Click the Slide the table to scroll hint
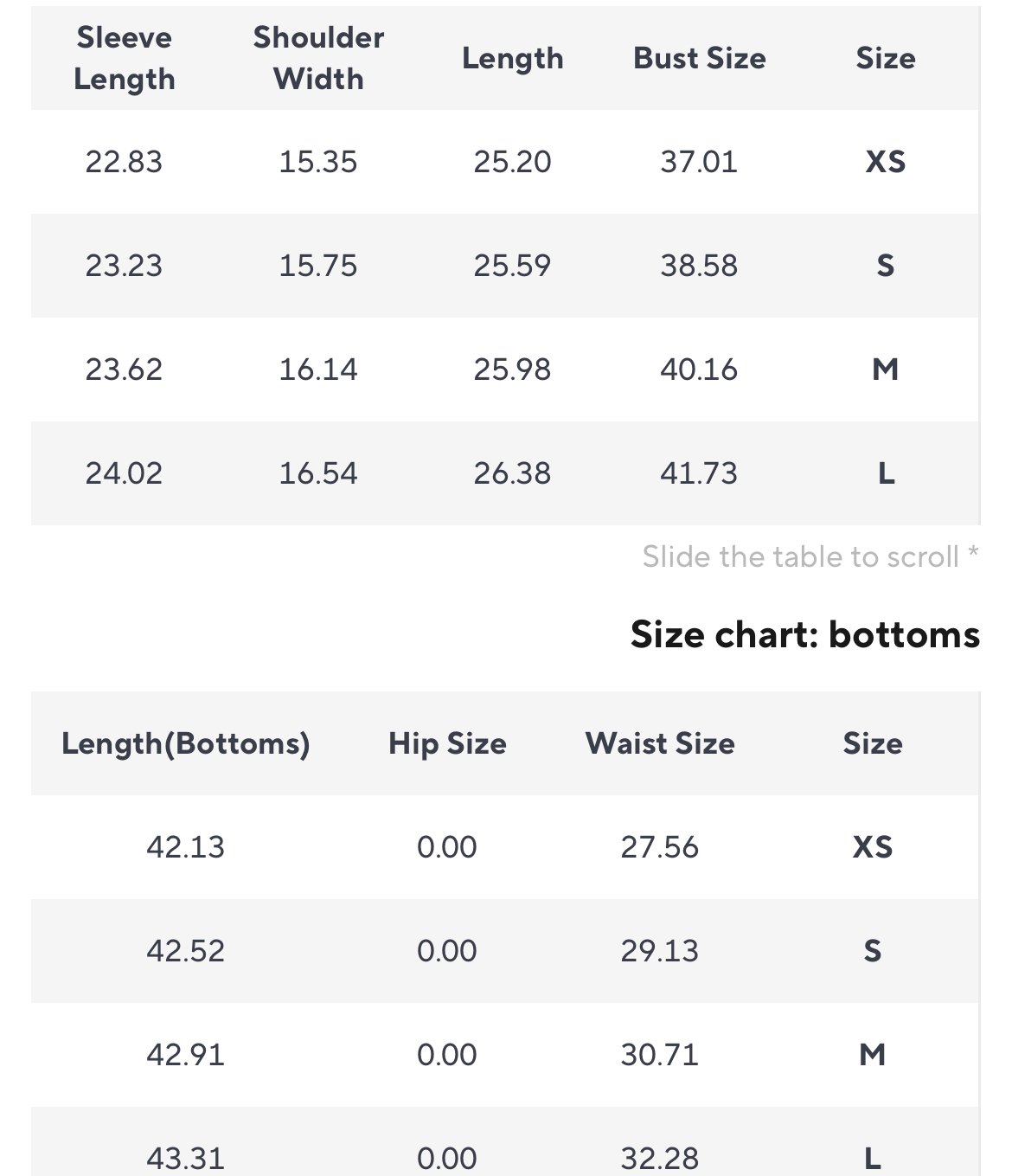 pos(810,556)
